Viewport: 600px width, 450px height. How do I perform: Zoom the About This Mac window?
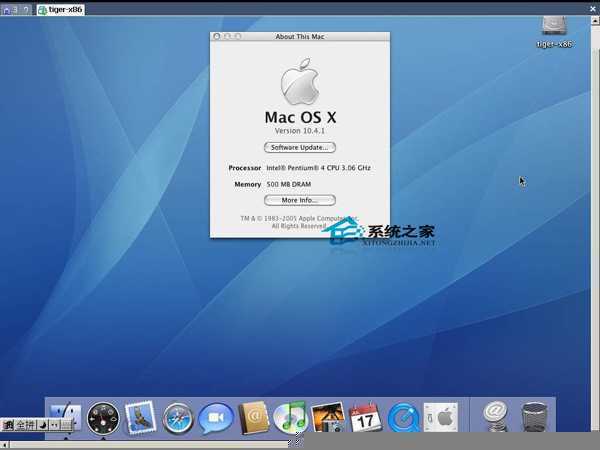coord(238,36)
